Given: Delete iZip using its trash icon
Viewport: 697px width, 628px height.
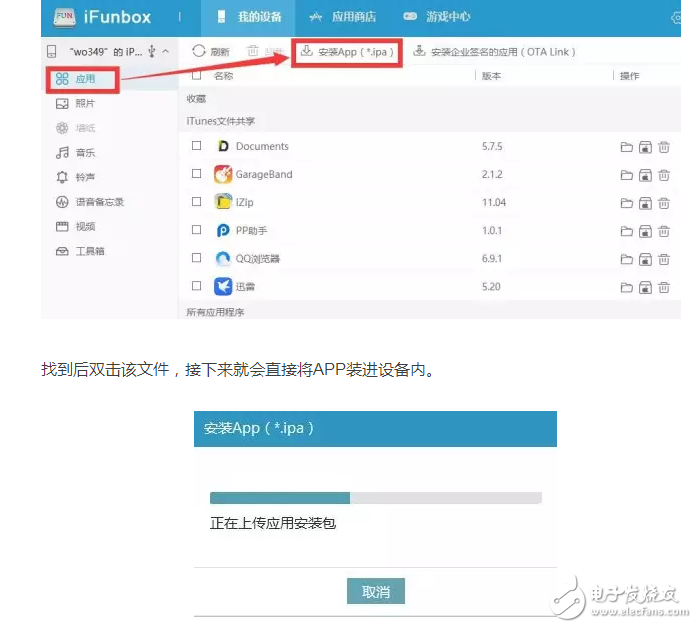Looking at the screenshot, I should 664,203.
